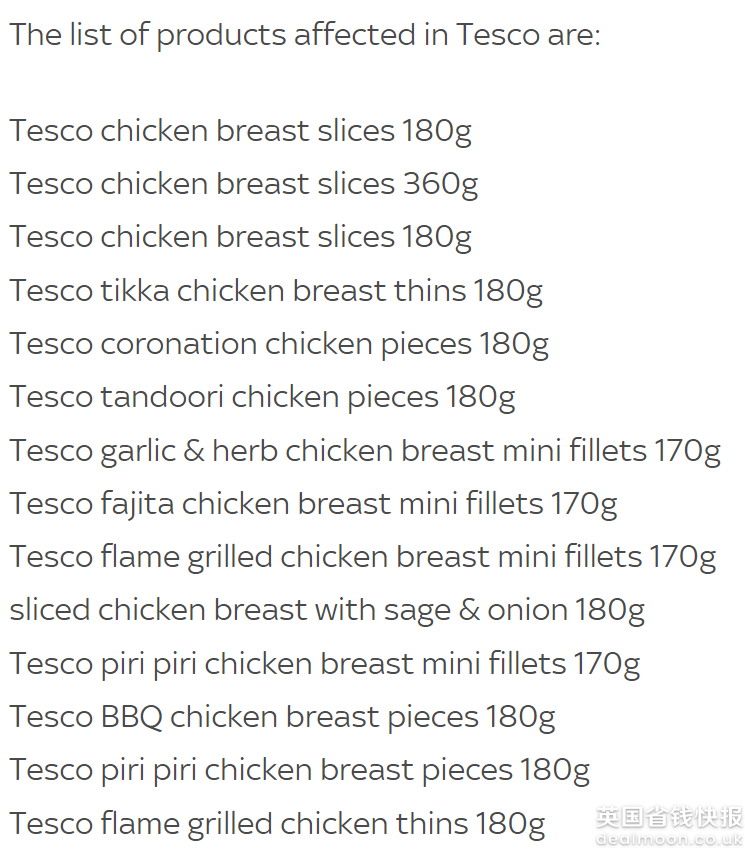Select Tesco piri piri chicken breast pieces line
The image size is (745, 856).
(300, 771)
